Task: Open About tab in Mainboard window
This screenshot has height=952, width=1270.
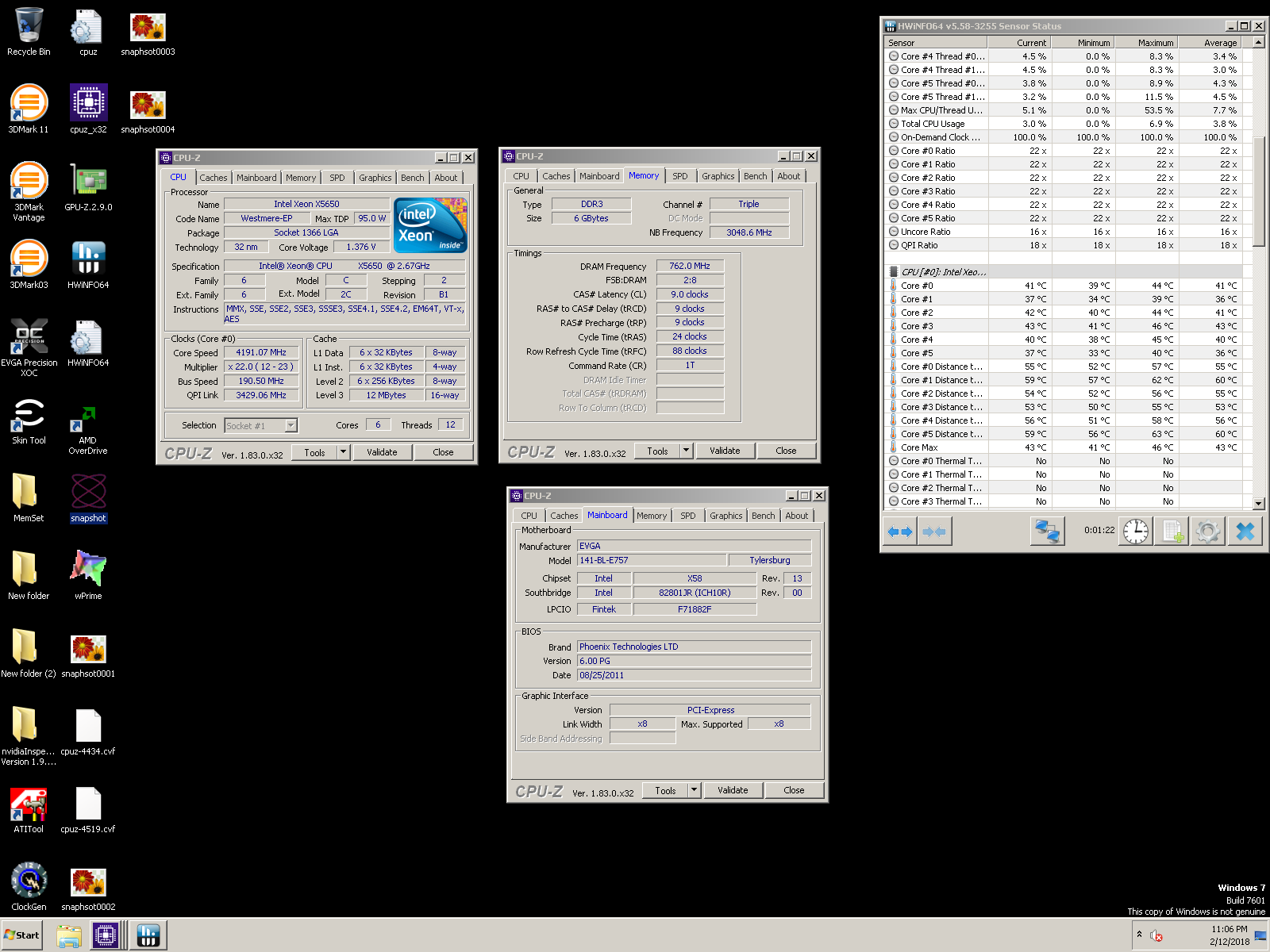Action: coord(796,516)
